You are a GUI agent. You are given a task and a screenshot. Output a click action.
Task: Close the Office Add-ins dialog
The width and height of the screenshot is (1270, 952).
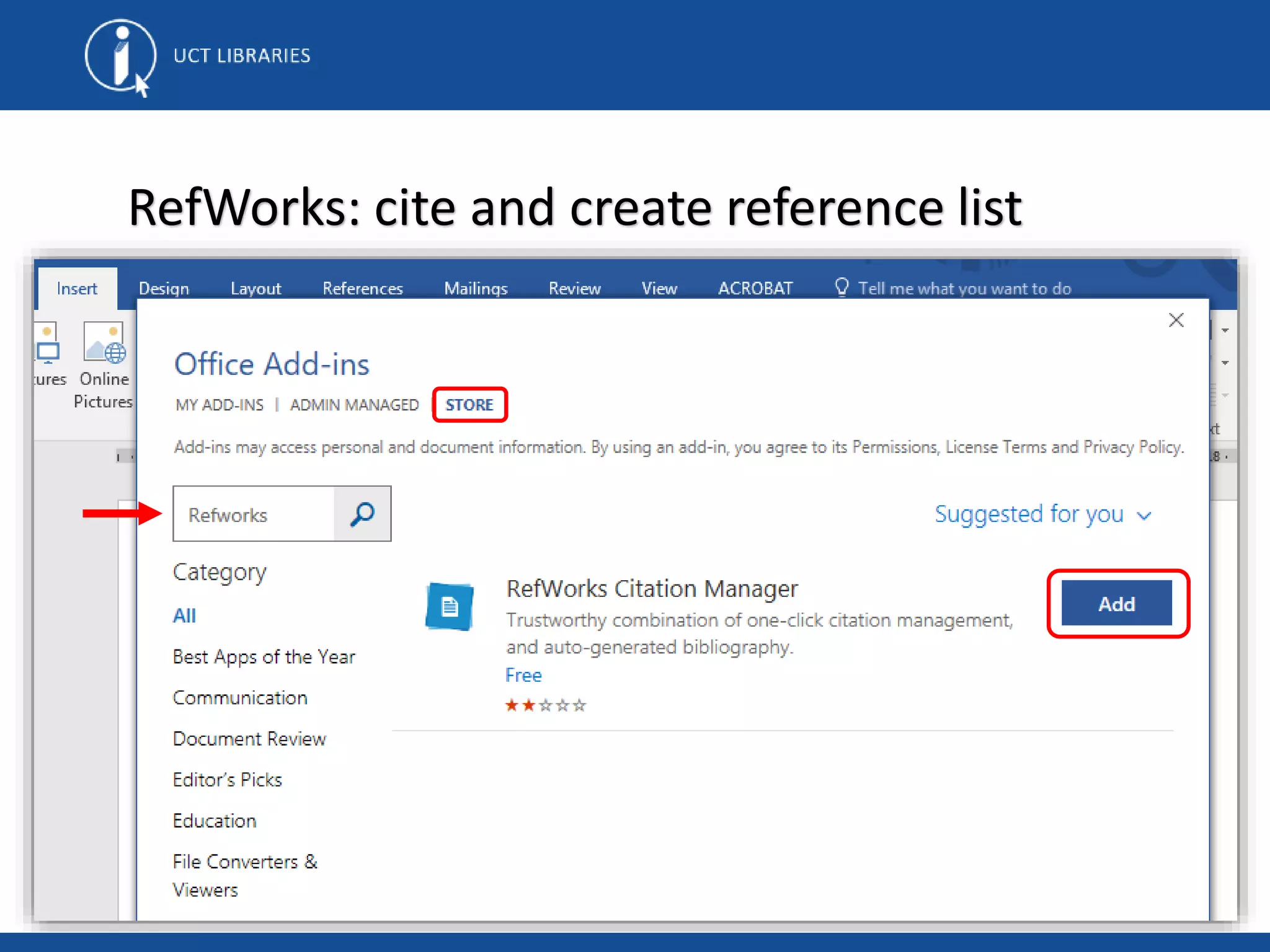pyautogui.click(x=1176, y=320)
